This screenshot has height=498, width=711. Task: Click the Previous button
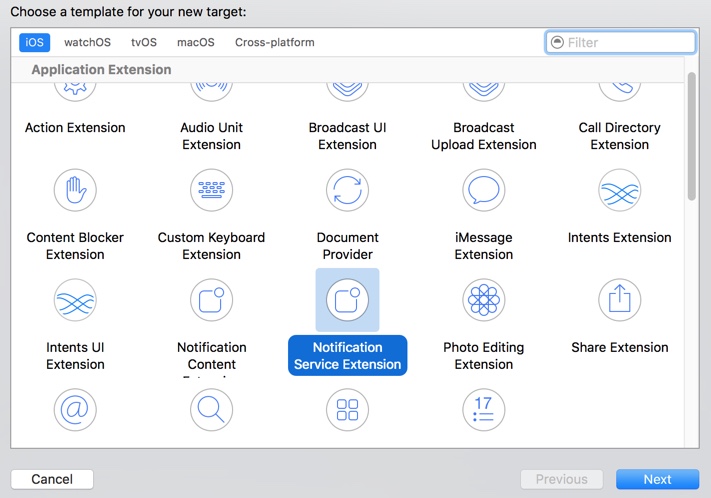(x=562, y=479)
